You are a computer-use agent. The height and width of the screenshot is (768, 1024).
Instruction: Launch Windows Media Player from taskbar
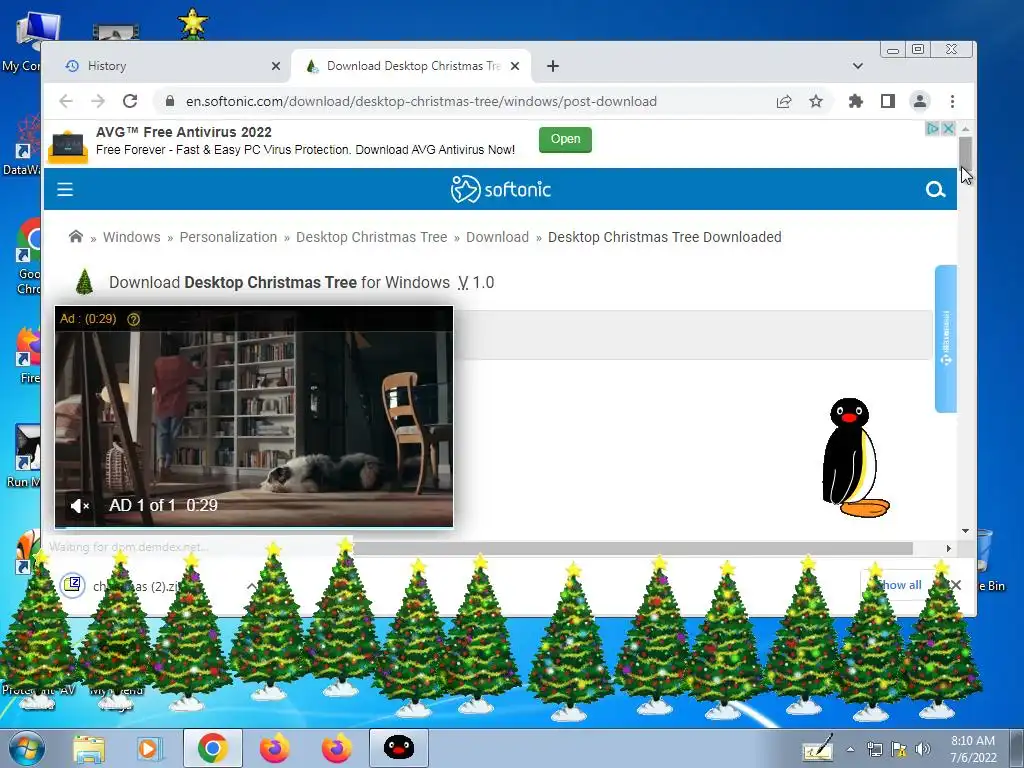coord(149,748)
